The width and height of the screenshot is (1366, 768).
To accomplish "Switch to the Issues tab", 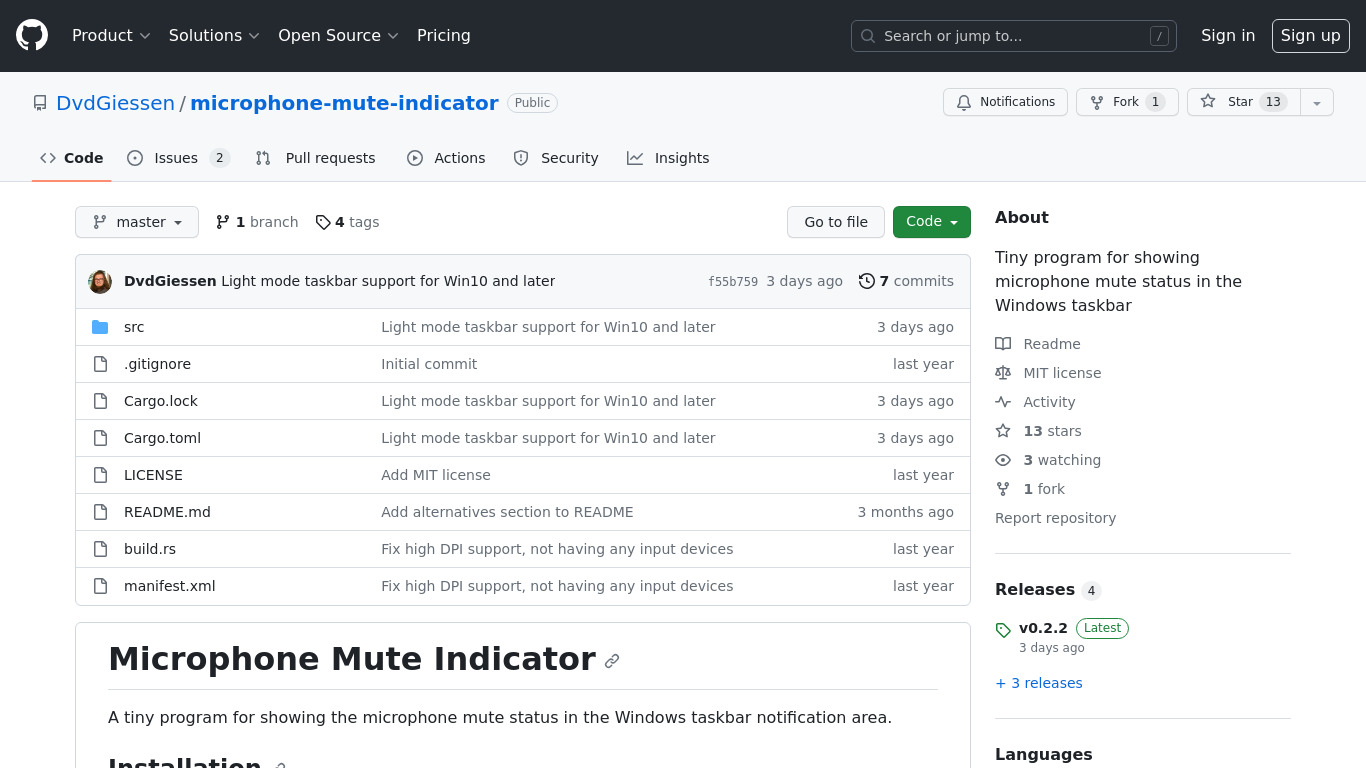I will pyautogui.click(x=179, y=158).
